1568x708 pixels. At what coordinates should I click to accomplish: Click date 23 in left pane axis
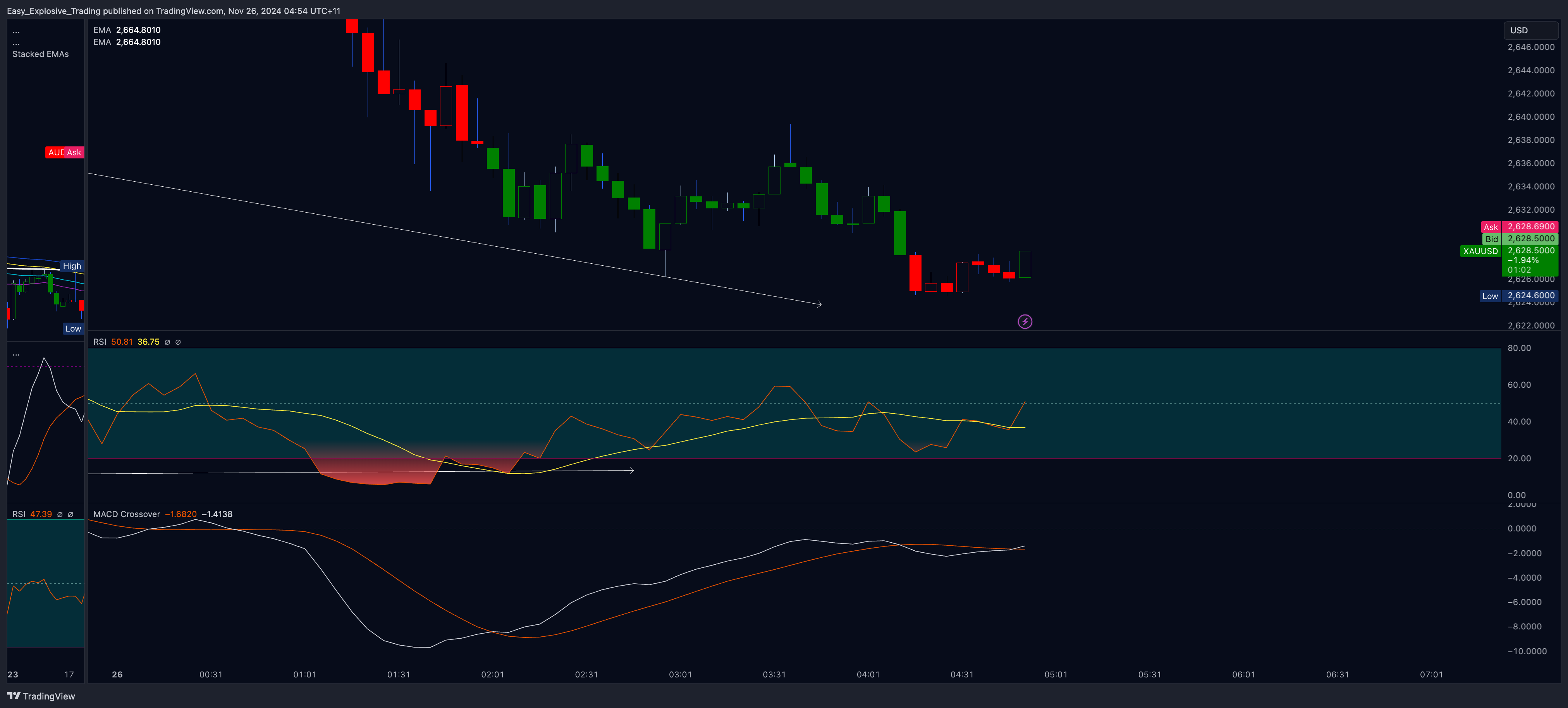coord(13,675)
